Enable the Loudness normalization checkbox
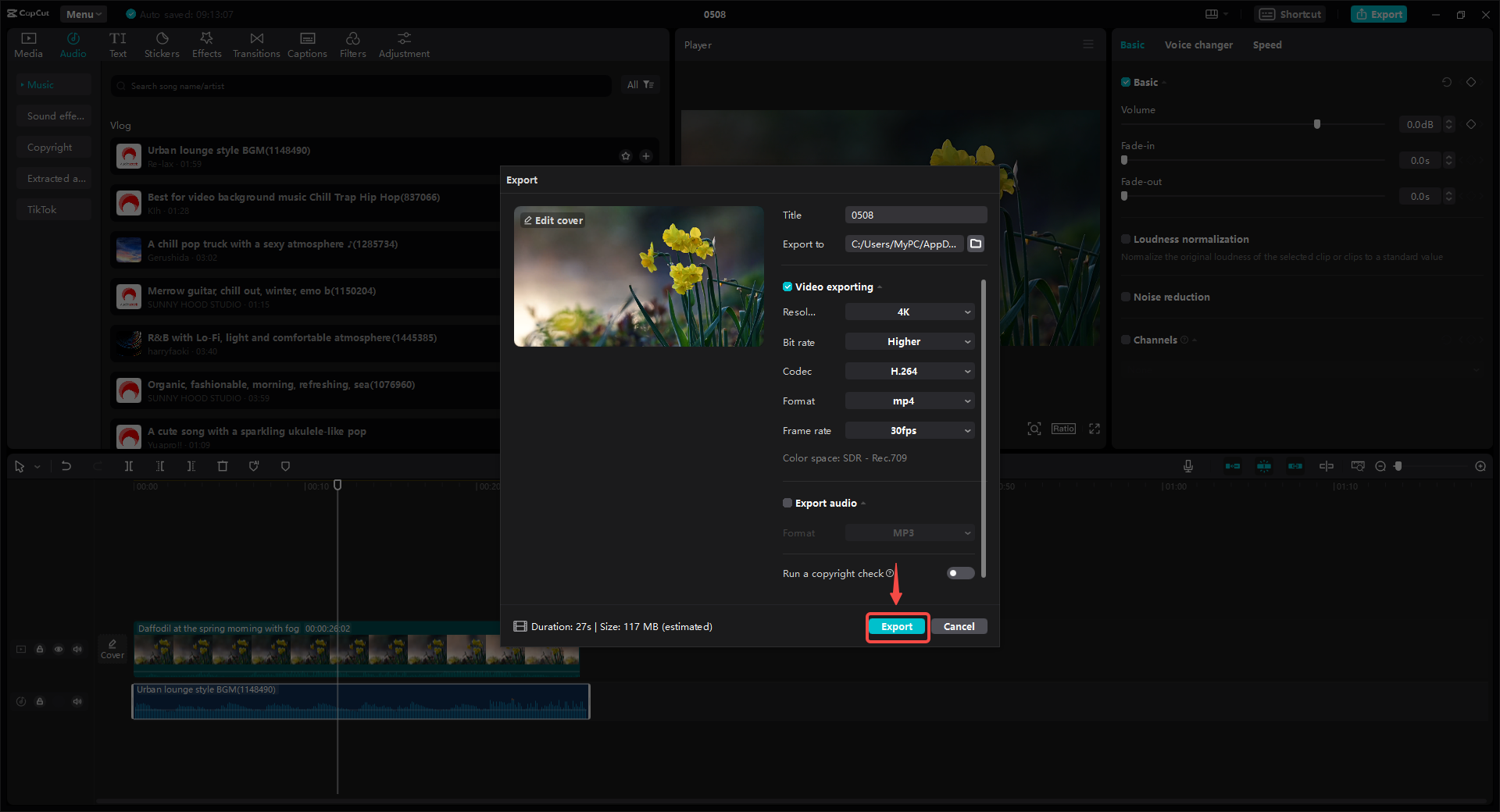The height and width of the screenshot is (812, 1500). point(1126,239)
